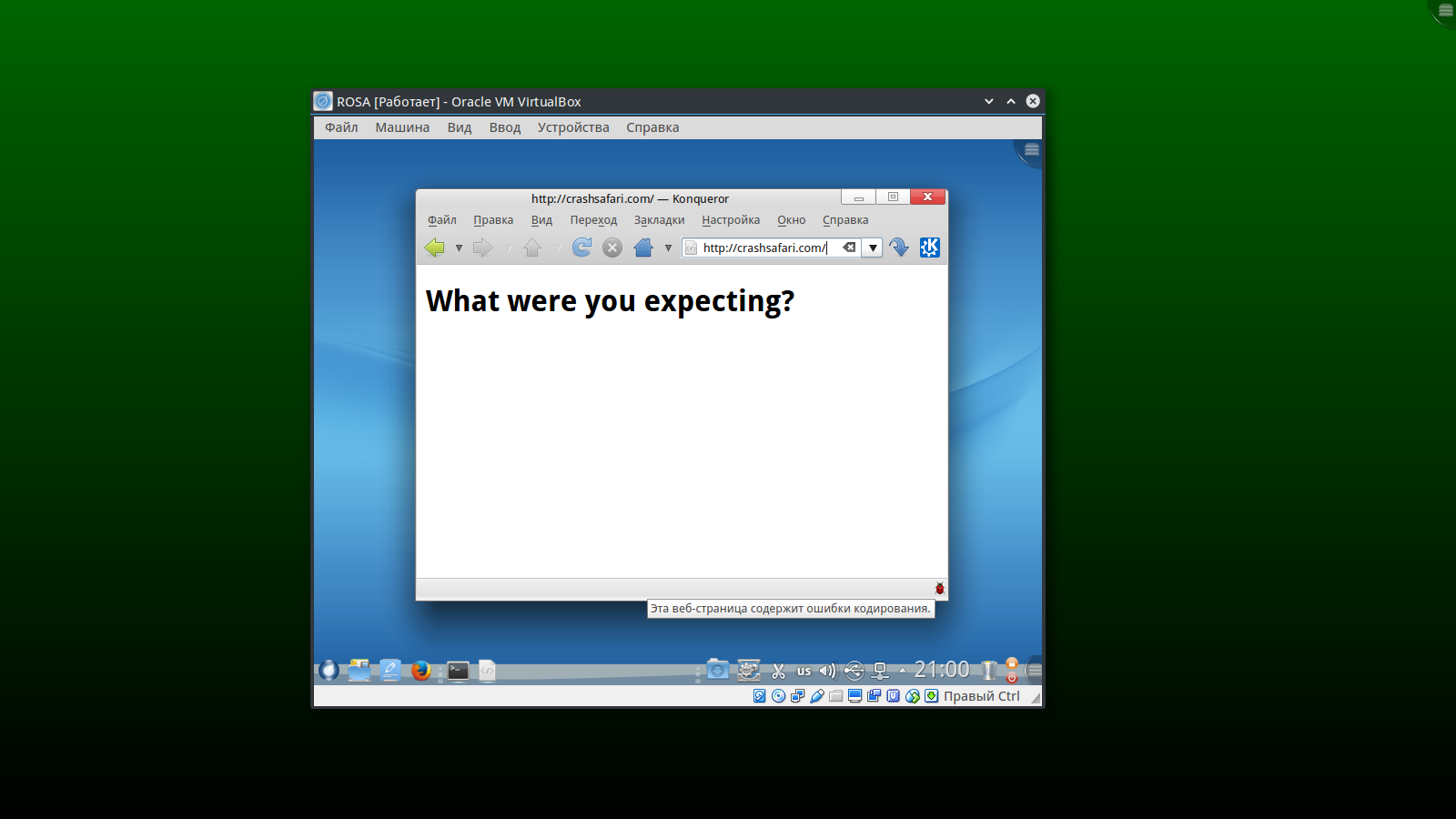Open the Переход menu
Screen dimensions: 1456x819
pyautogui.click(x=593, y=220)
